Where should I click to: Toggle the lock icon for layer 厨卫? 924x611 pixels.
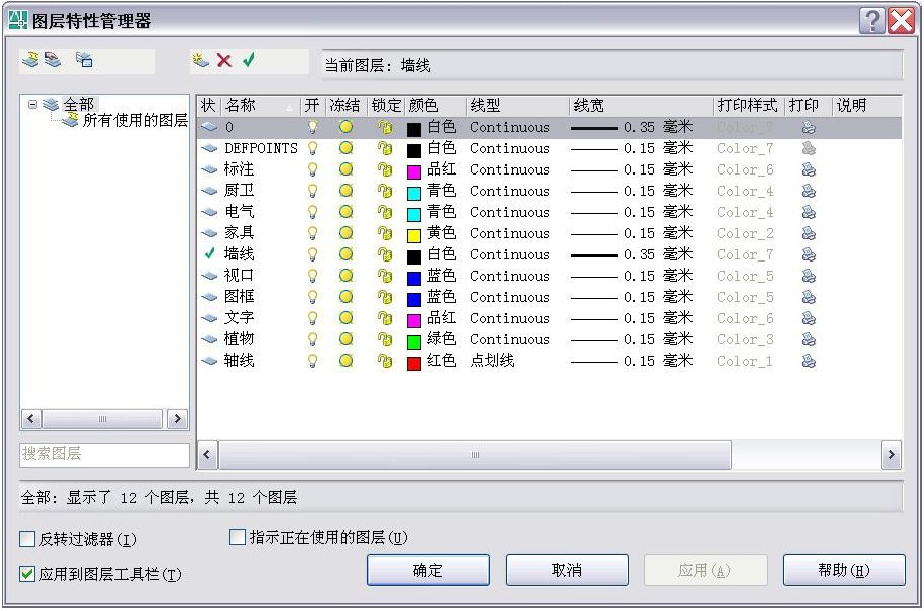tap(385, 191)
